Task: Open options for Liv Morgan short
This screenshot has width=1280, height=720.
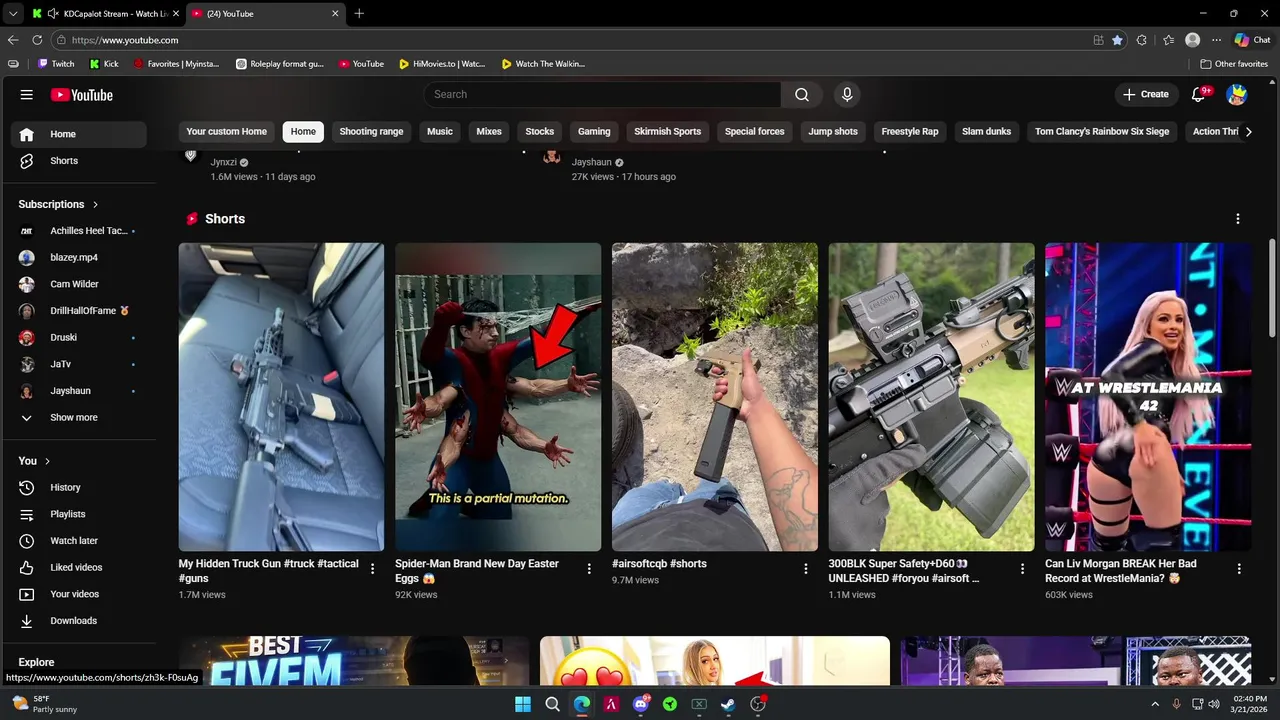Action: click(x=1239, y=569)
